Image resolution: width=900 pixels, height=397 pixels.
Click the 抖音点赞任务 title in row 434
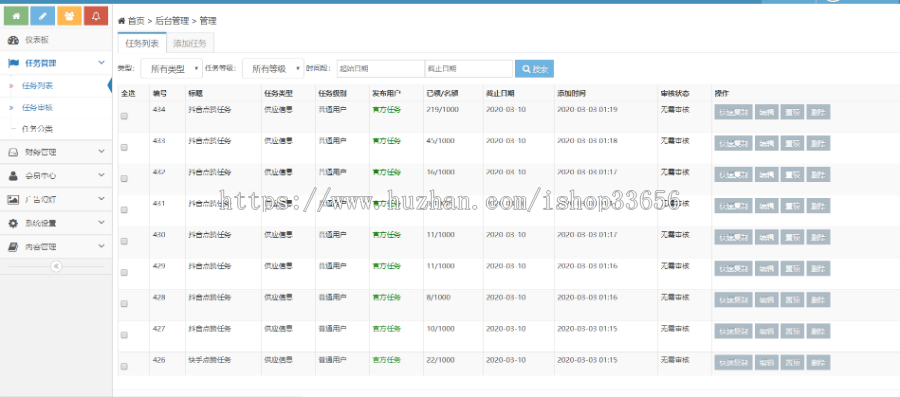point(210,110)
